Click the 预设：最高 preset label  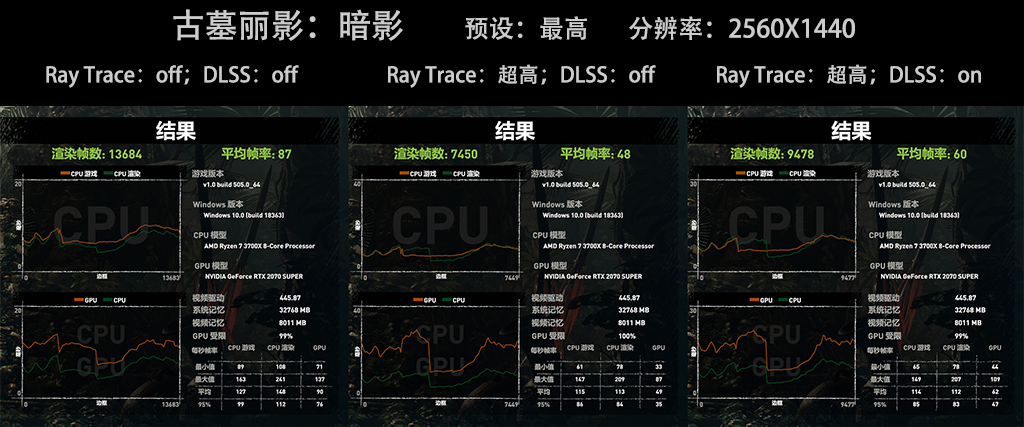pyautogui.click(x=526, y=29)
